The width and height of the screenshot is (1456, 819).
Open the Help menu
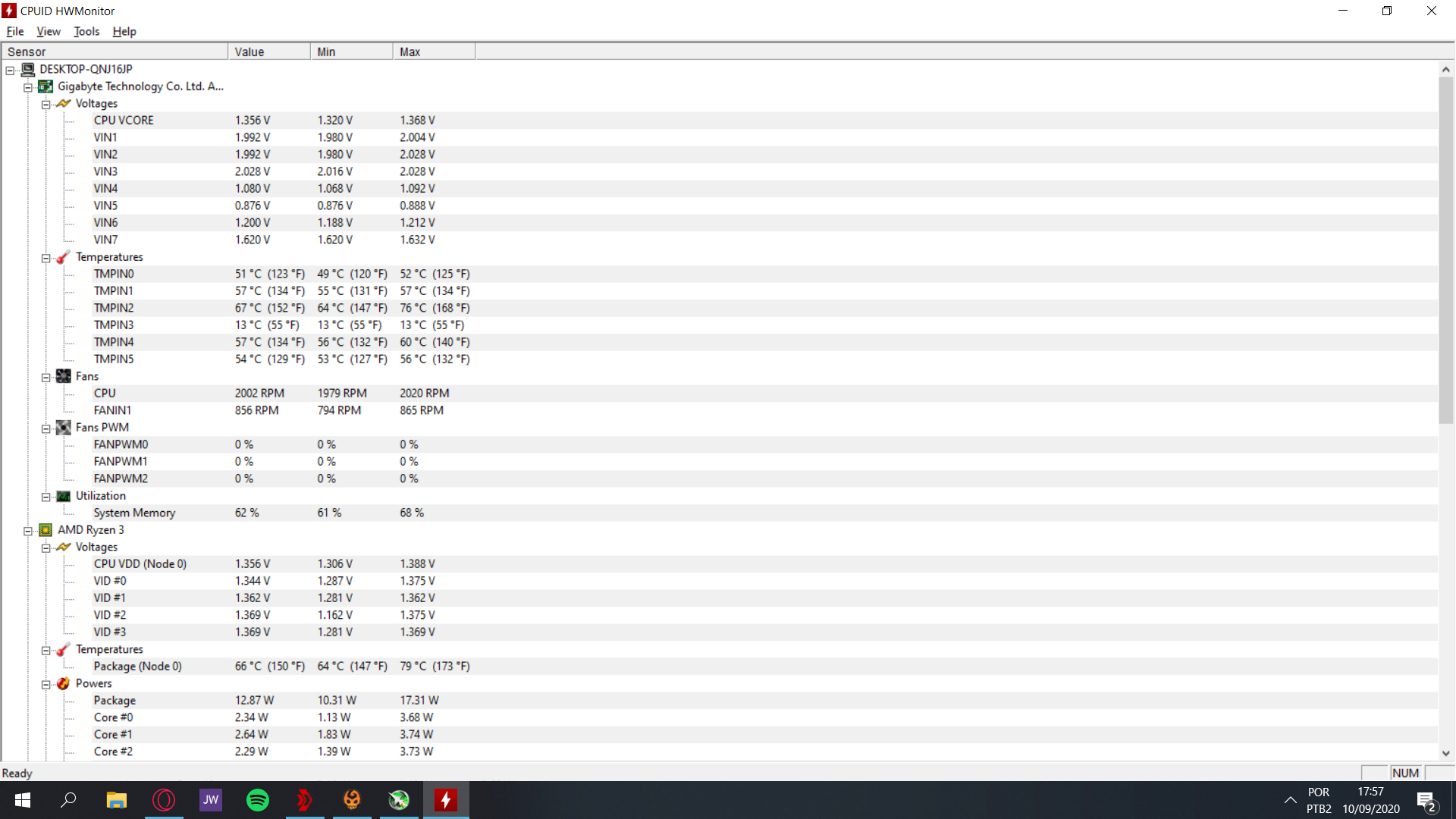click(x=124, y=31)
